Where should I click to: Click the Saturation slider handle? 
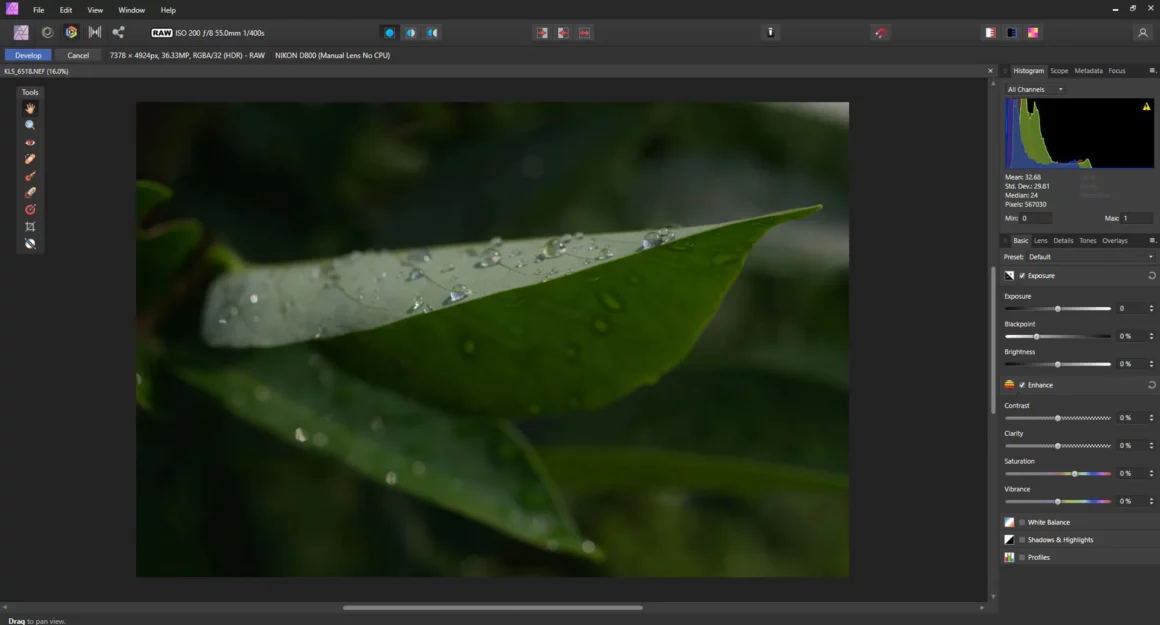click(x=1074, y=473)
